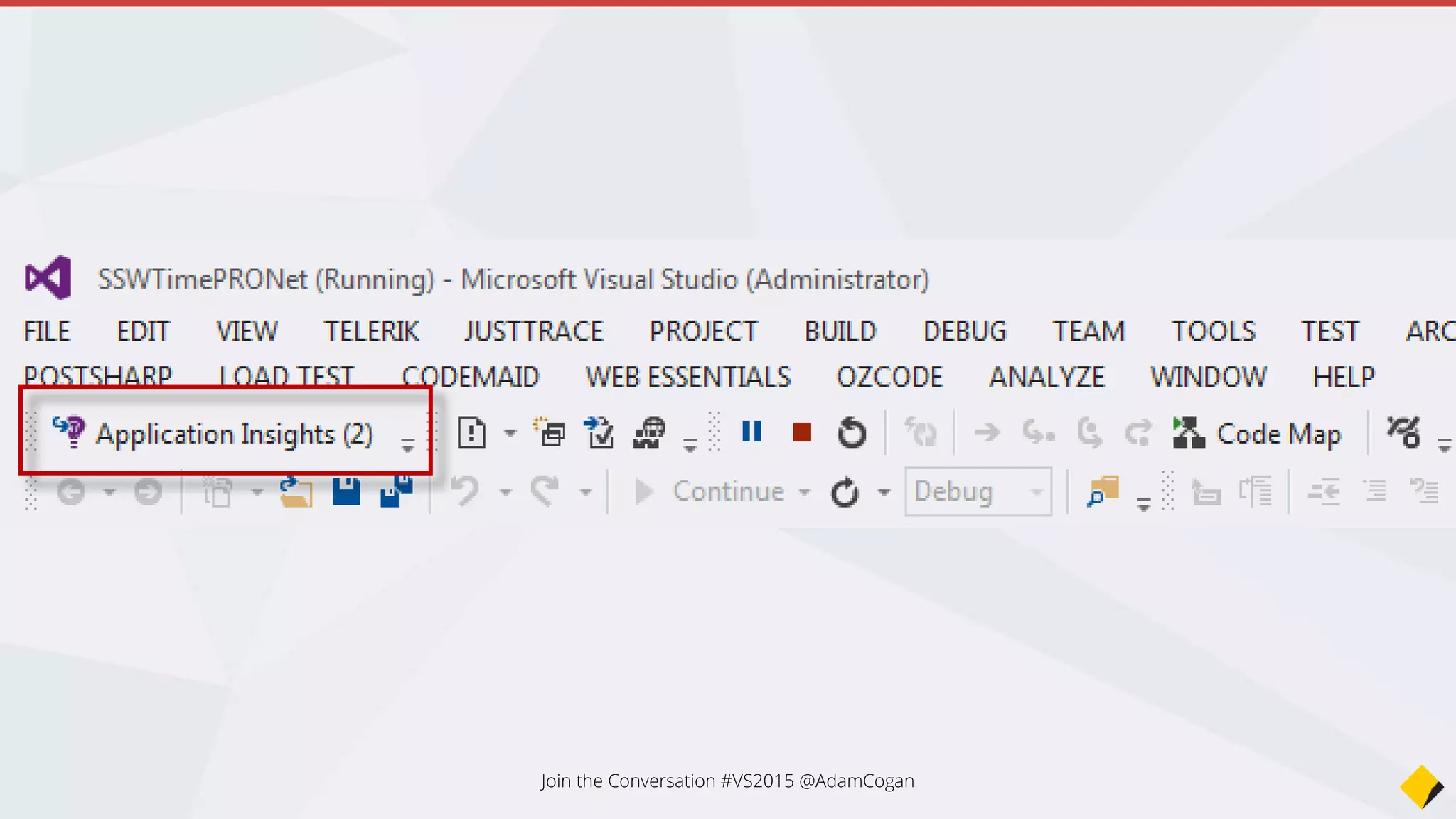Open the VIEW menu

247,331
